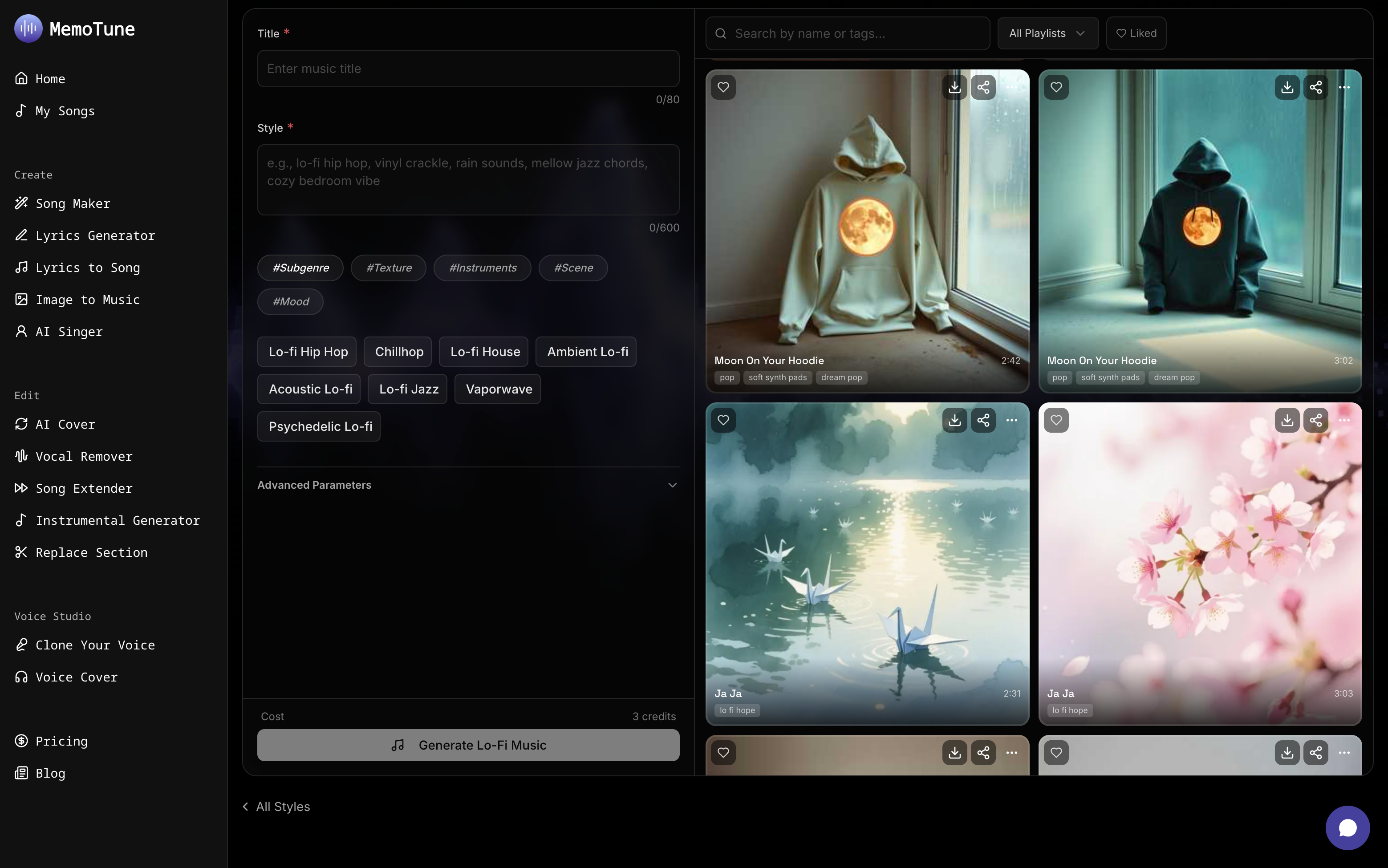The height and width of the screenshot is (868, 1388).
Task: Click the Enter music title field
Action: click(x=468, y=69)
